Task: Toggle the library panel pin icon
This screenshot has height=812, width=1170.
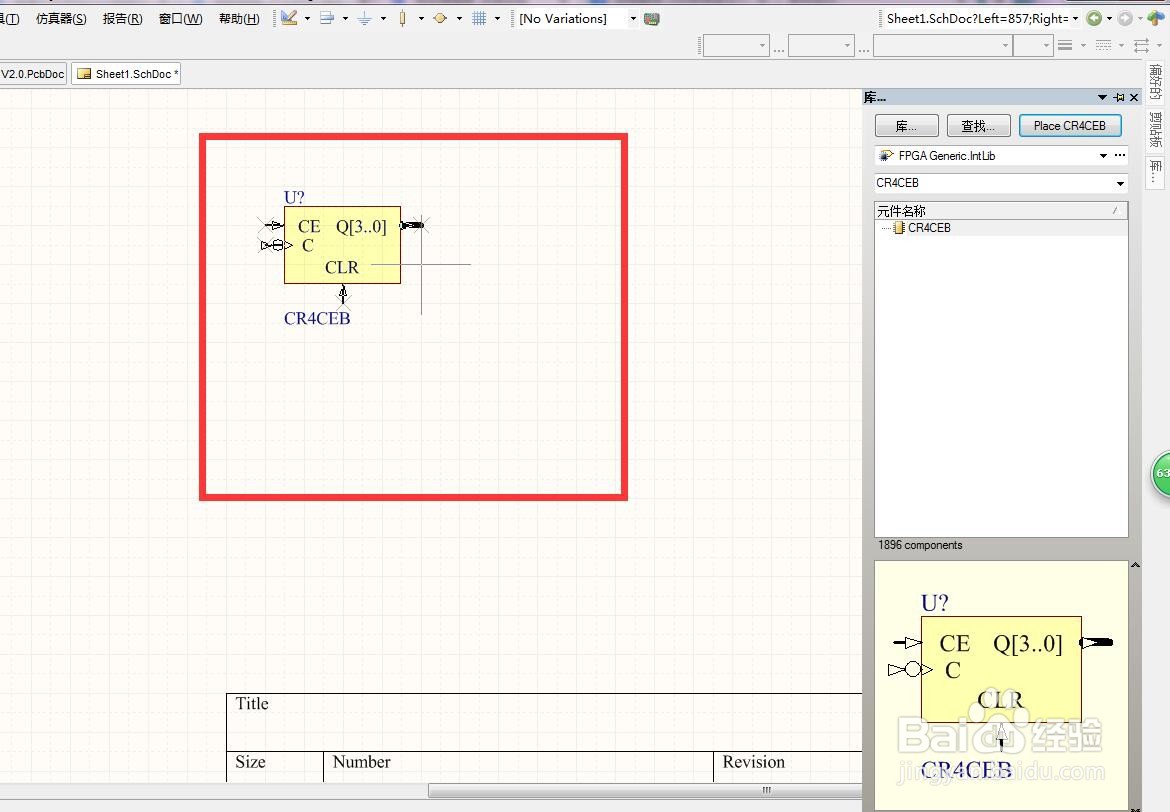Action: pyautogui.click(x=1119, y=98)
